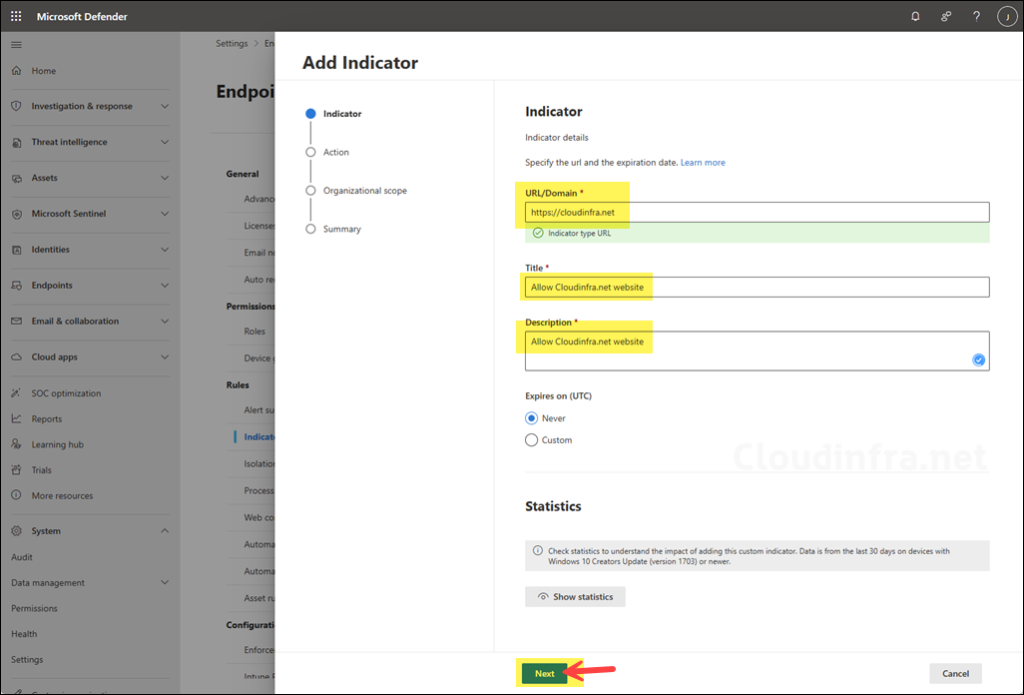Open Audit from the sidebar

tap(26, 556)
